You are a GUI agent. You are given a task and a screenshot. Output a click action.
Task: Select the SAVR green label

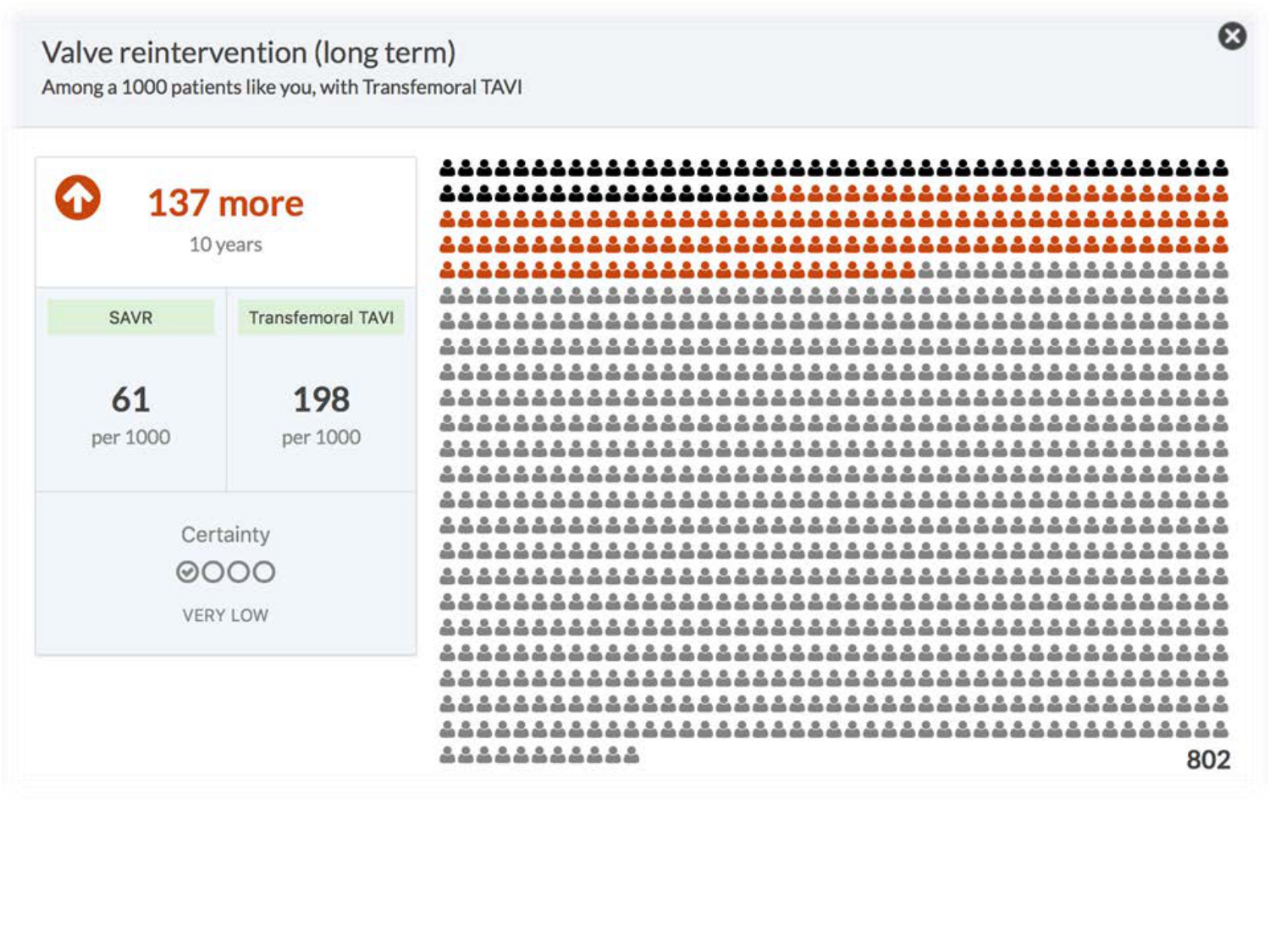(130, 317)
